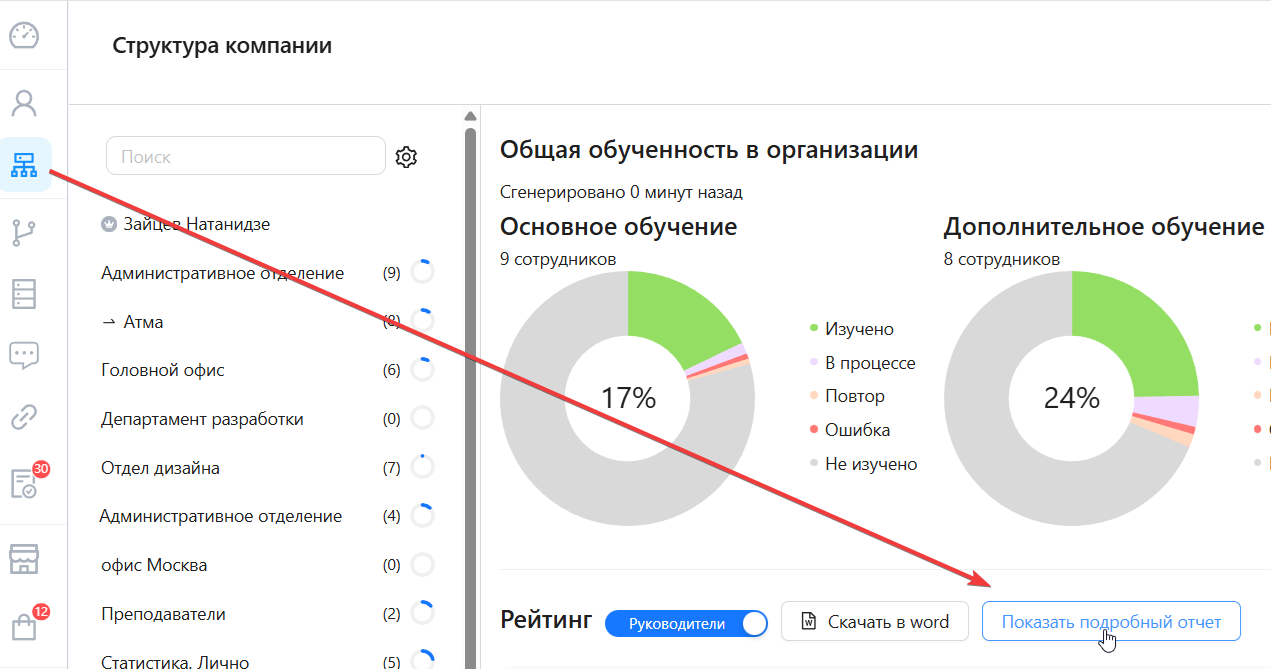Screen dimensions: 1271x669
Task: Click Показать подробный отчет button
Action: point(1111,622)
